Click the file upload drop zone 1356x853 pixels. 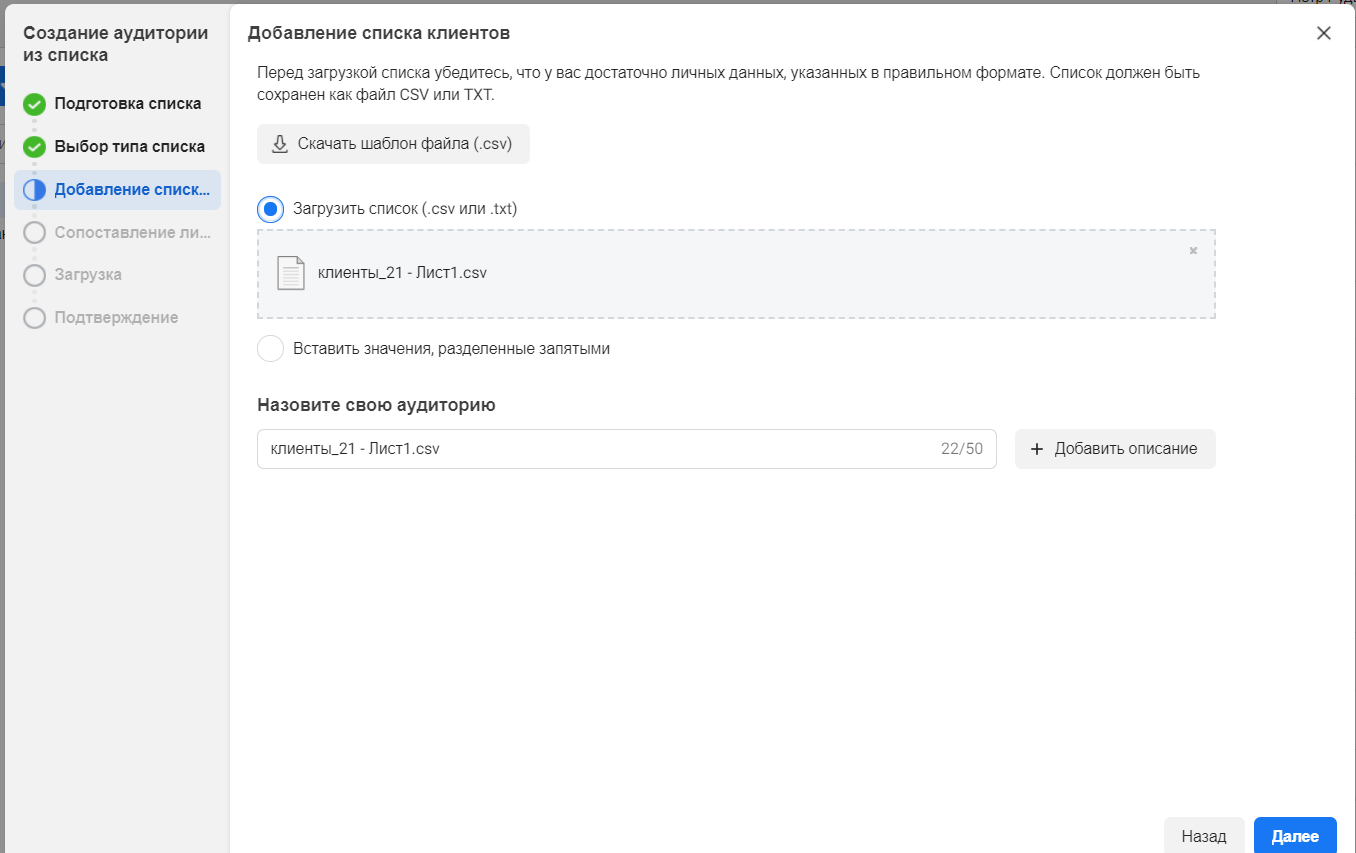point(736,274)
